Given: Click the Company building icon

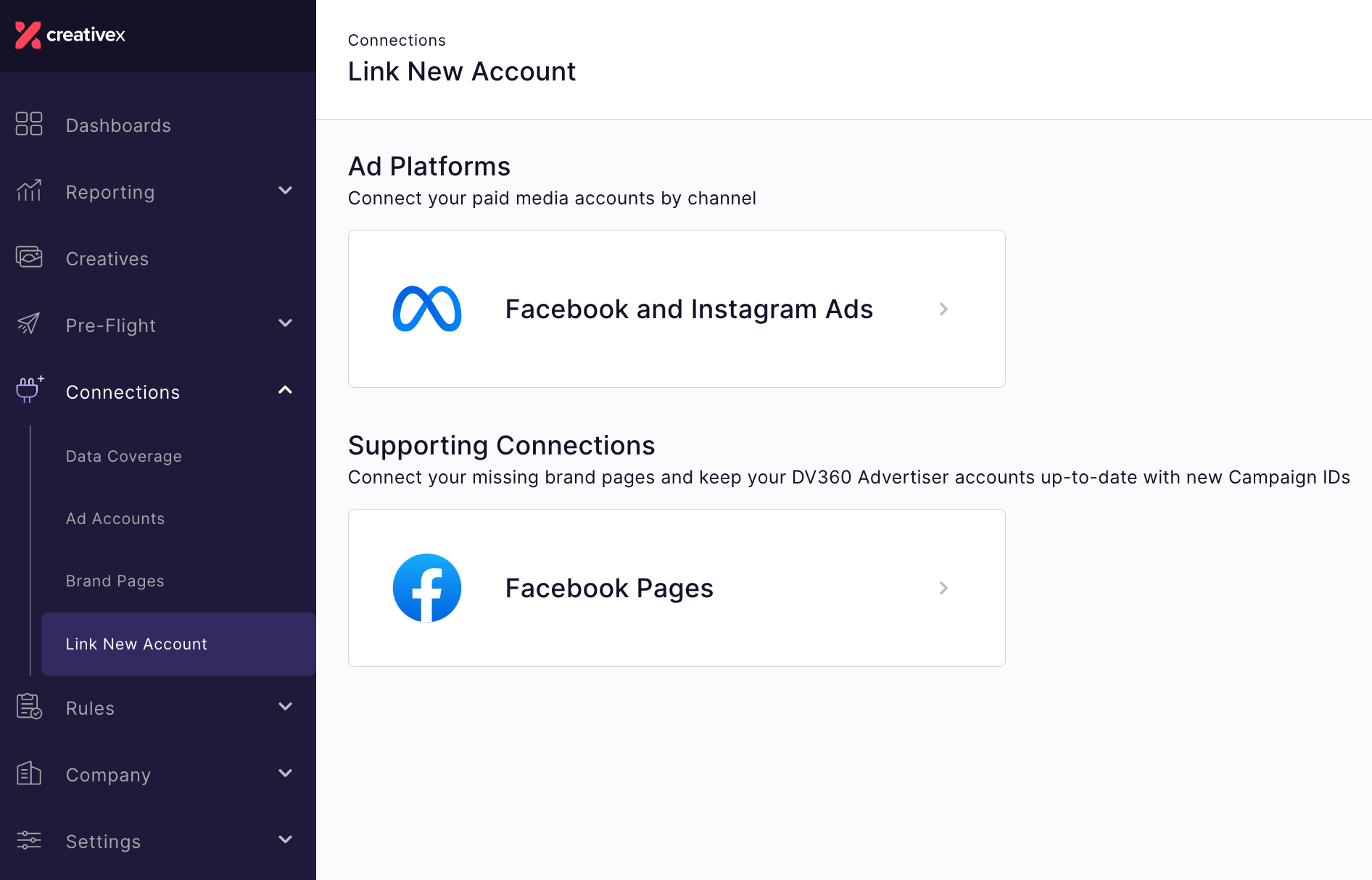Looking at the screenshot, I should click(x=29, y=773).
